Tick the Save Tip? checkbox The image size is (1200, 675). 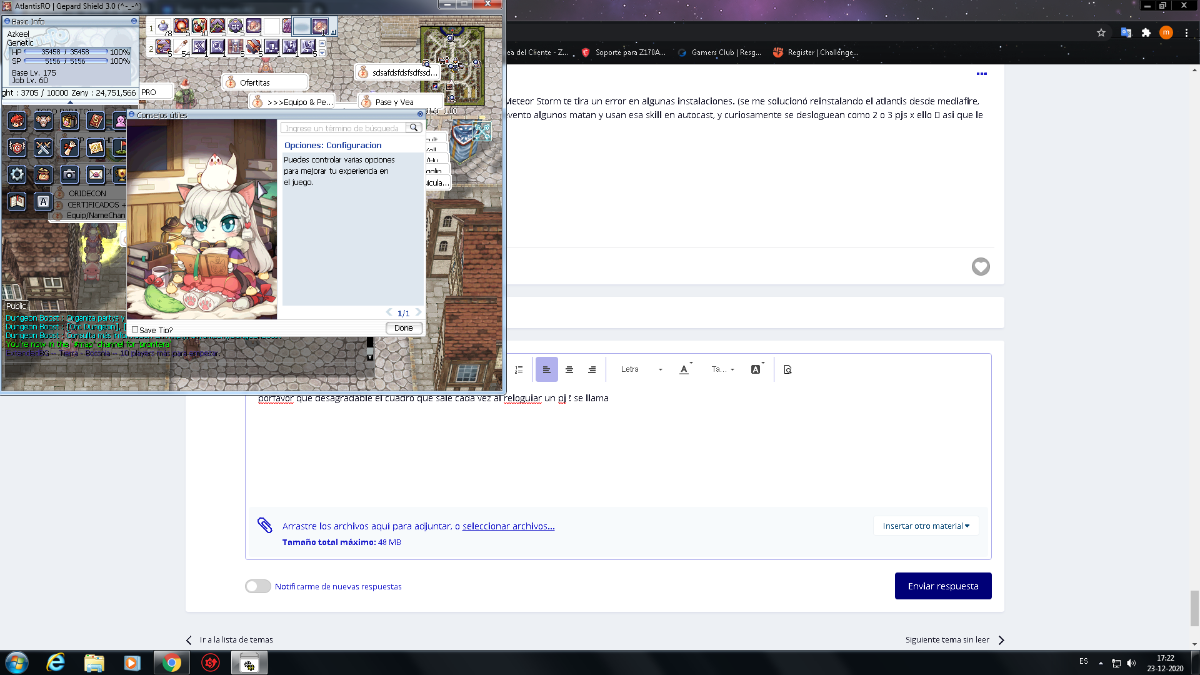[135, 329]
